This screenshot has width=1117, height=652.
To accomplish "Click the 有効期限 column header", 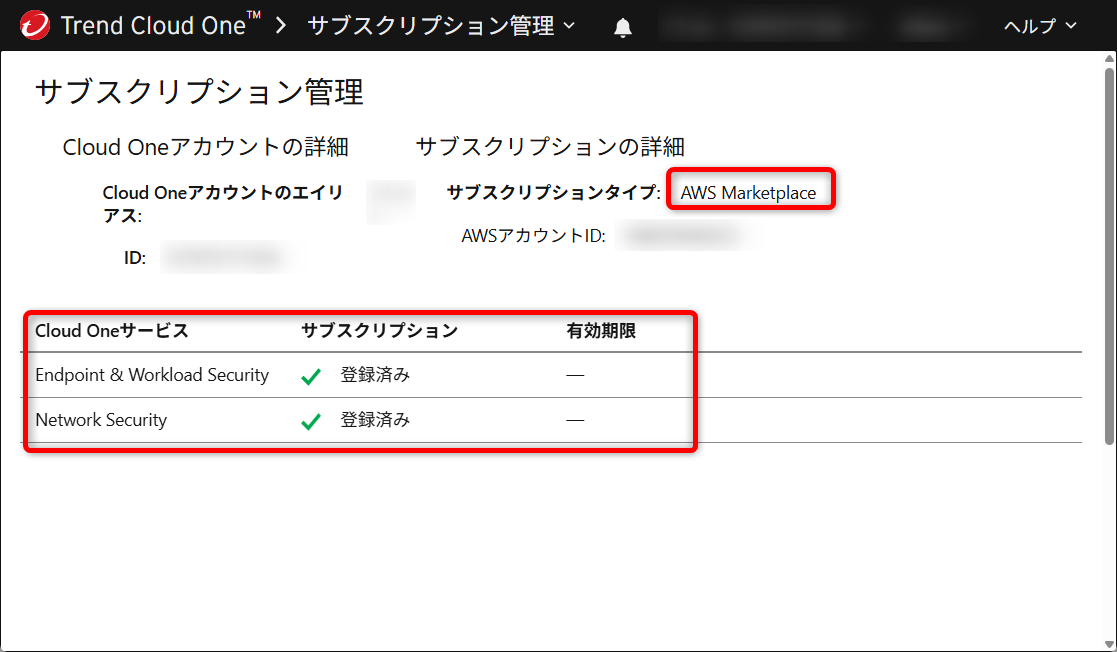I will pyautogui.click(x=601, y=331).
